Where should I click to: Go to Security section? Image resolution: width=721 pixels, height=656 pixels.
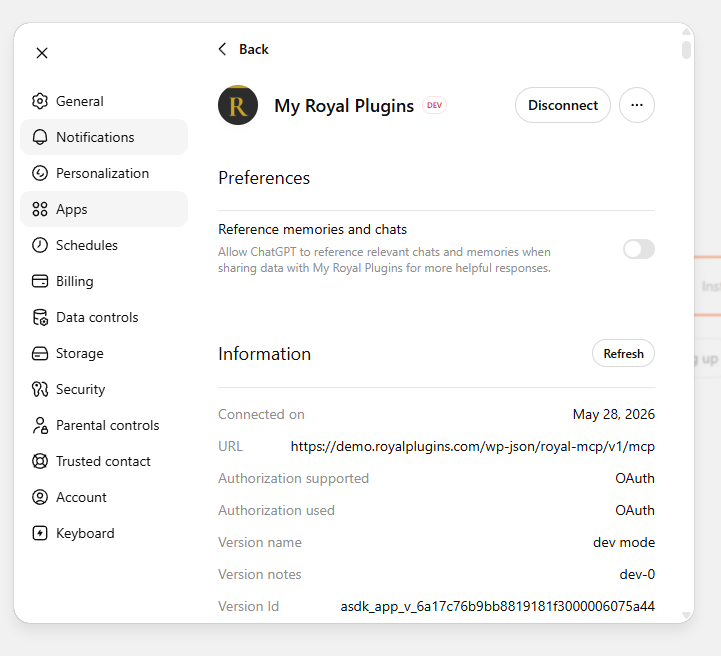pos(104,389)
